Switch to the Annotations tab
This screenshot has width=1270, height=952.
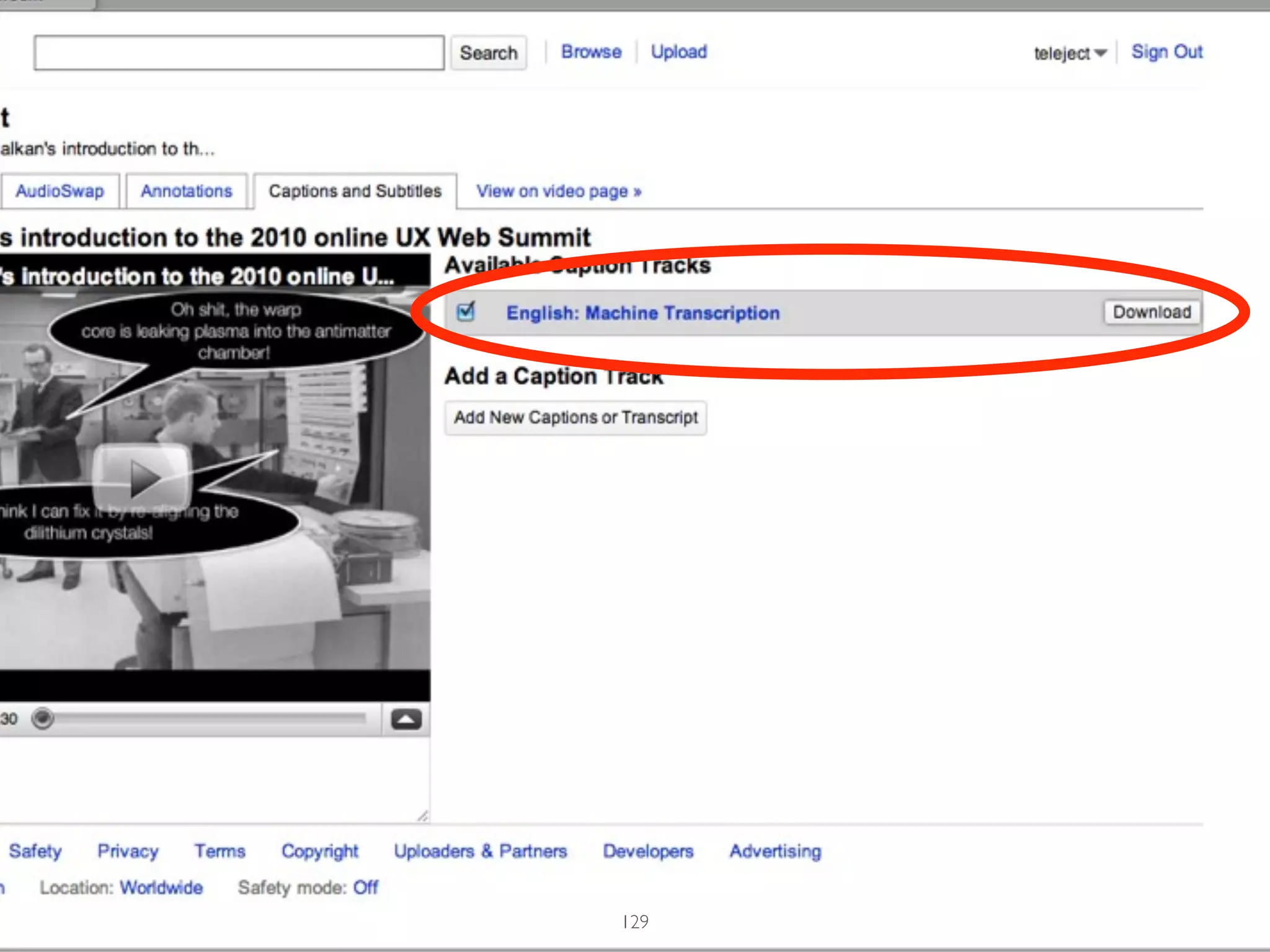pos(186,191)
